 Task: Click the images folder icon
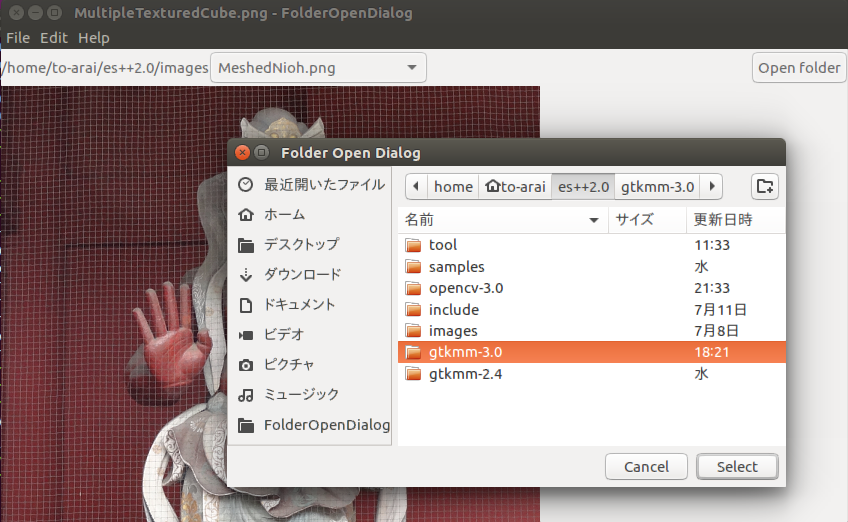(413, 331)
